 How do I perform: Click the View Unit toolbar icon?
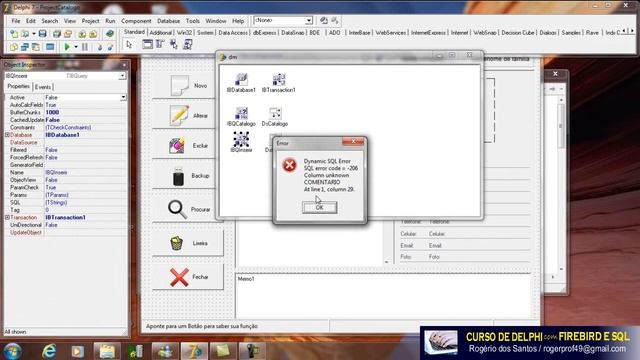(14, 47)
